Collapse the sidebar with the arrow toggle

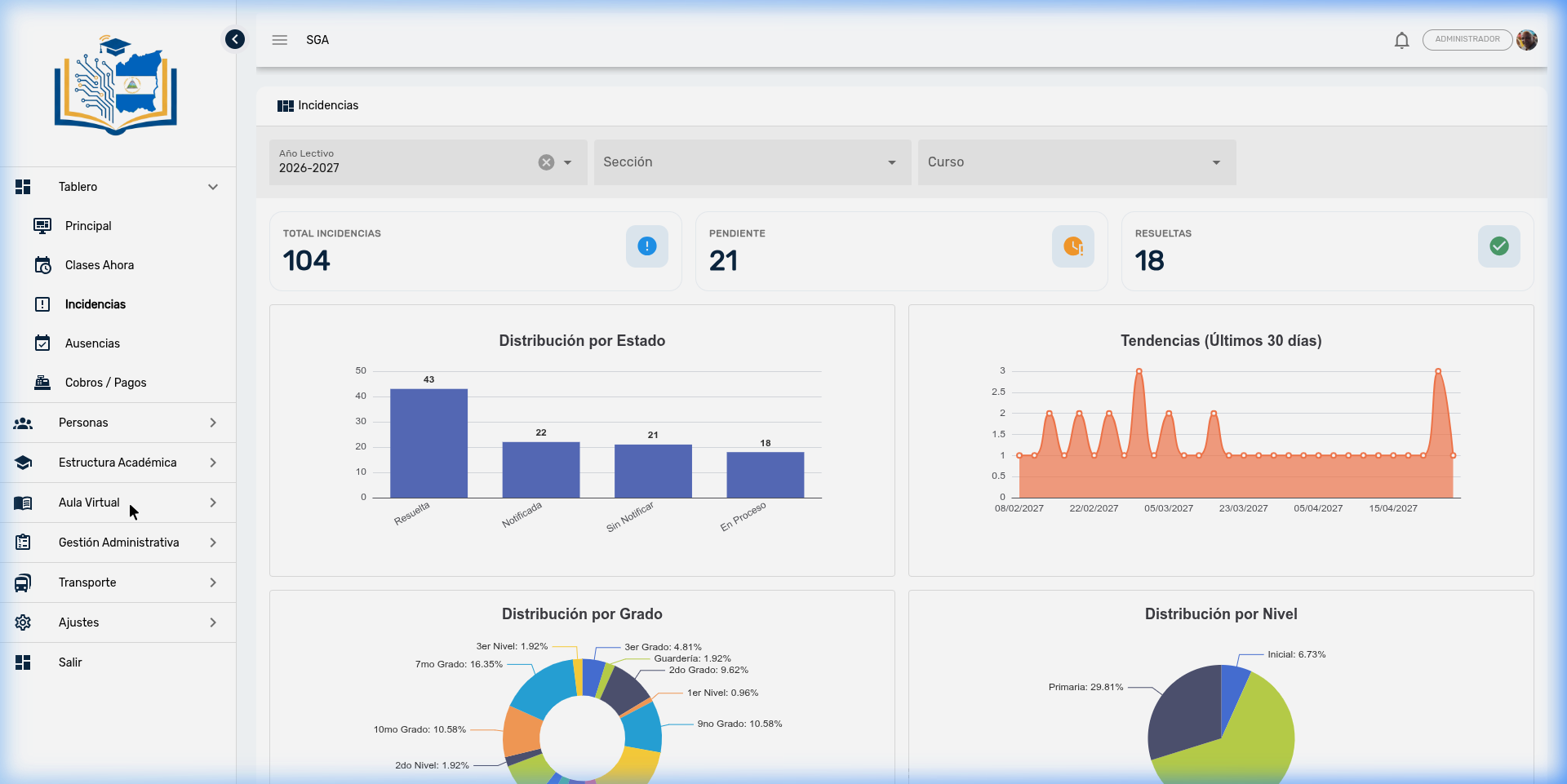234,39
